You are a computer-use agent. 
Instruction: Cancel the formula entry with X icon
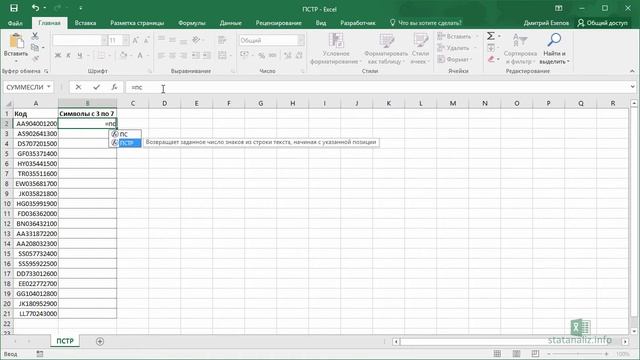coord(78,87)
